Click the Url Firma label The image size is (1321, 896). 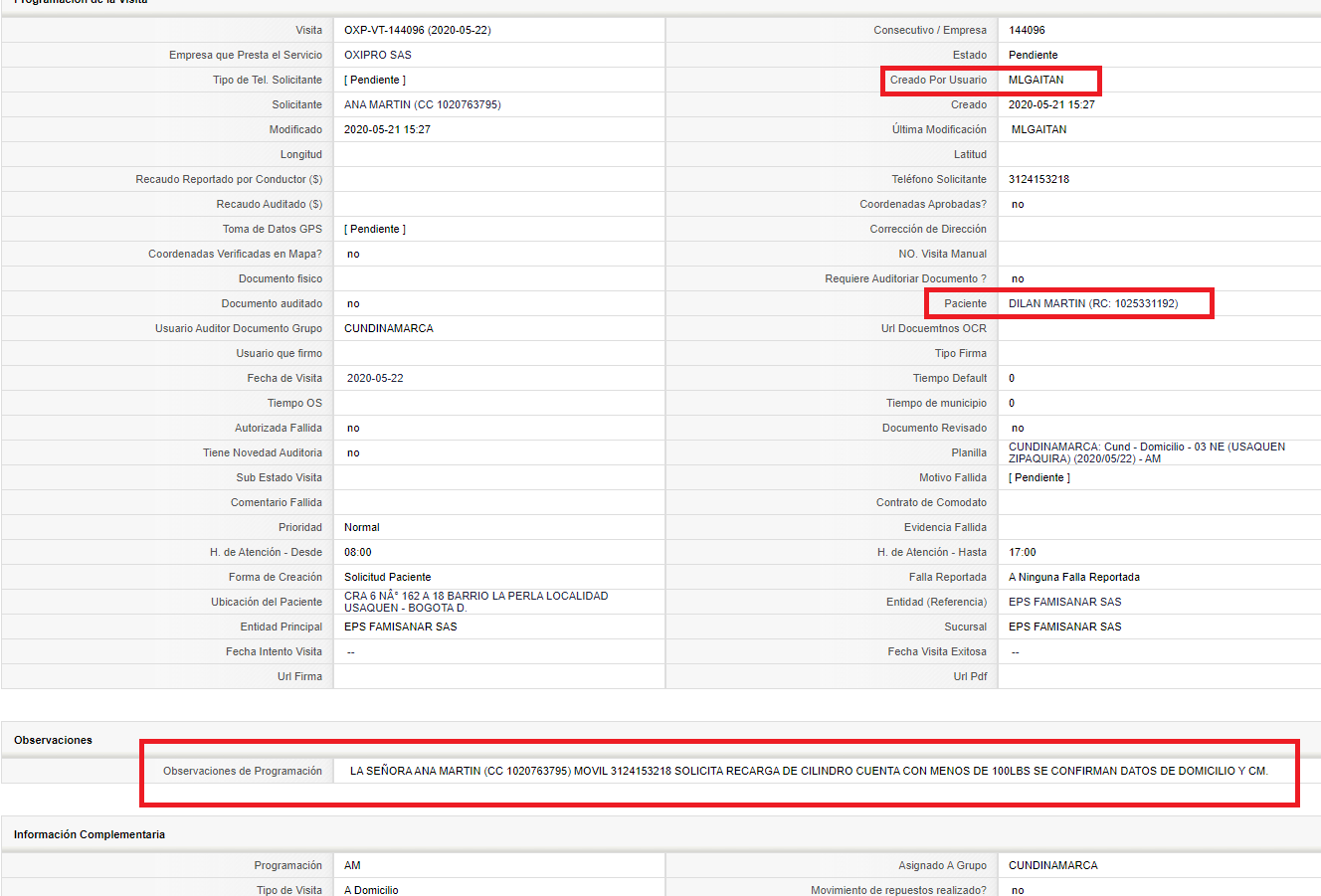click(x=299, y=676)
